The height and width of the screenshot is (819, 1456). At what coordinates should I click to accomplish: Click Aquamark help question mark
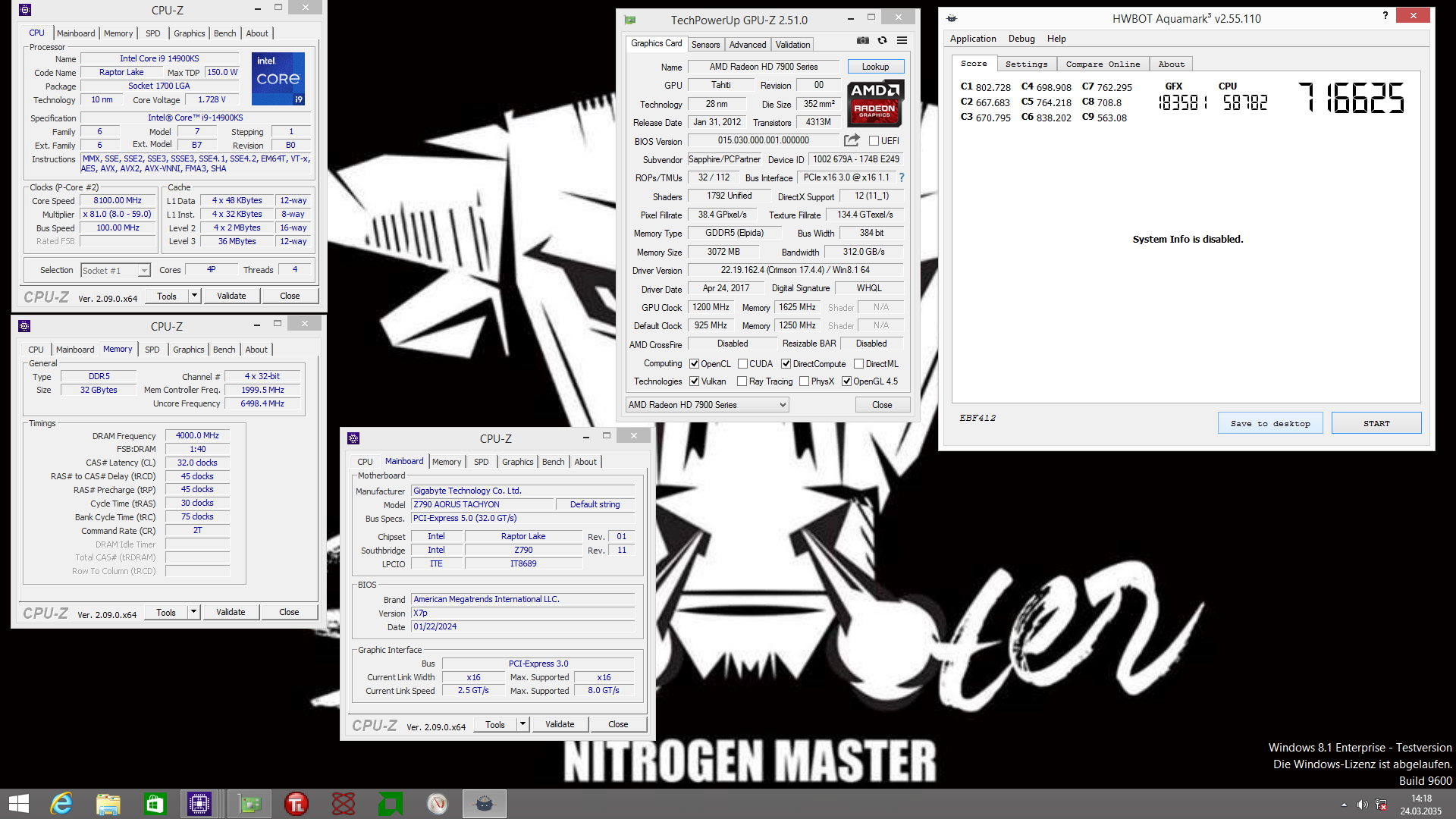click(x=1385, y=16)
